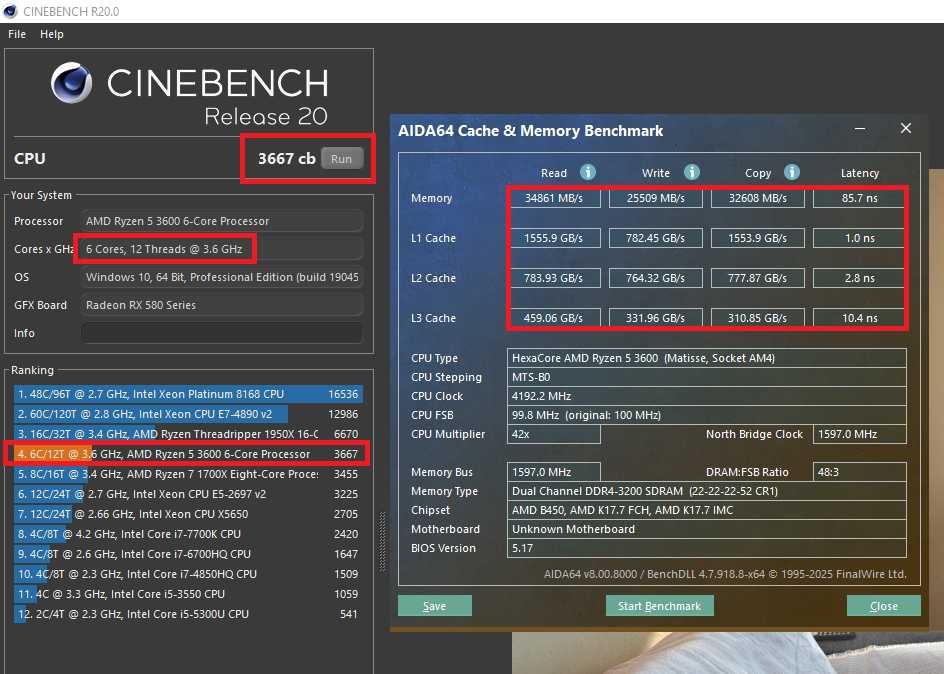Image resolution: width=944 pixels, height=674 pixels.
Task: Click L3 Cache Latency value 10.4 ns
Action: tap(859, 318)
